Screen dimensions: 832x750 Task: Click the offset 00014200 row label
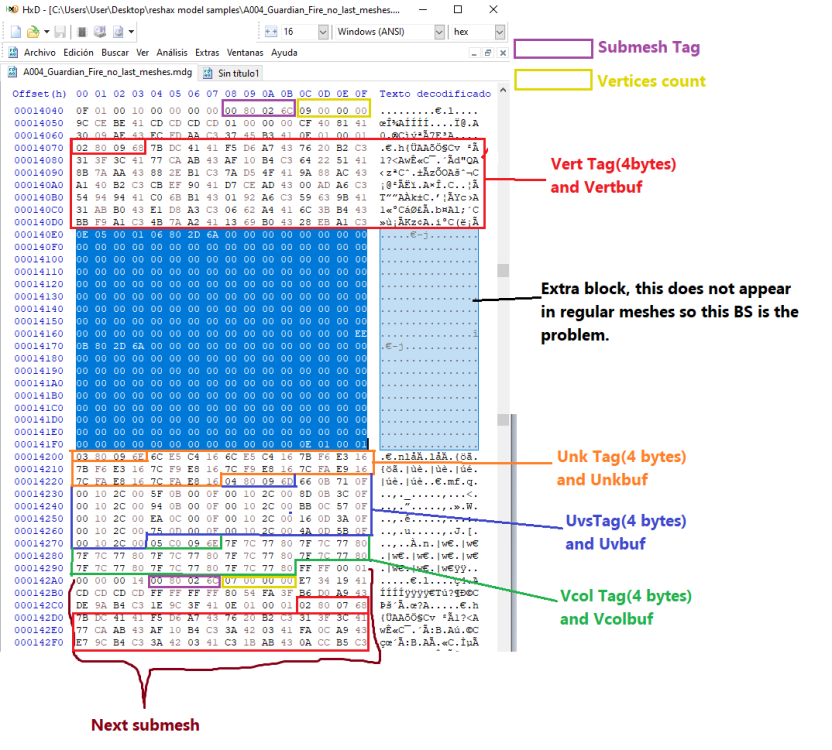[37, 455]
